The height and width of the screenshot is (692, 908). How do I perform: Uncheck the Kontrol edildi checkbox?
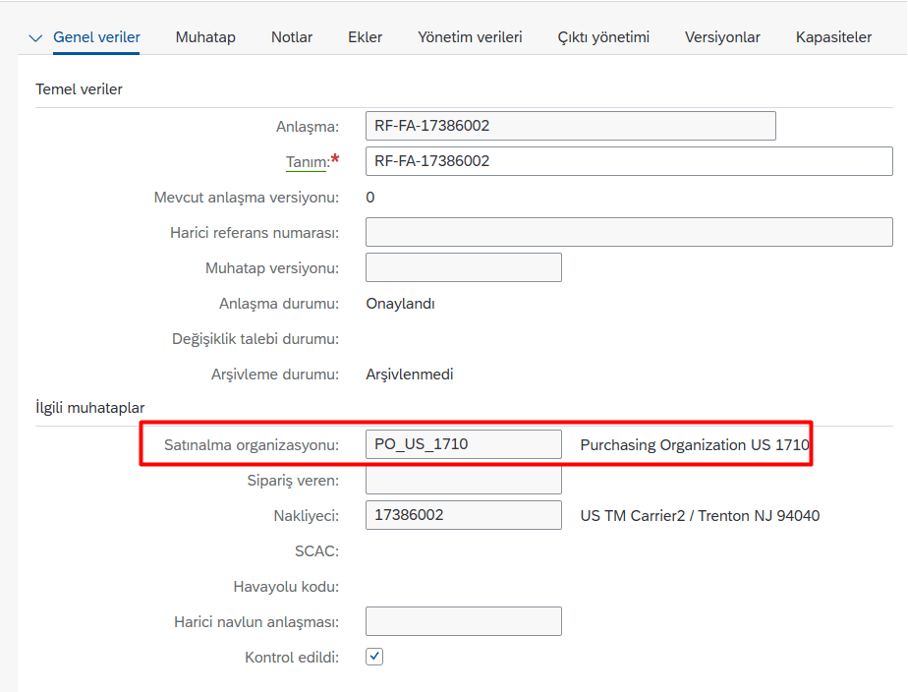[374, 657]
